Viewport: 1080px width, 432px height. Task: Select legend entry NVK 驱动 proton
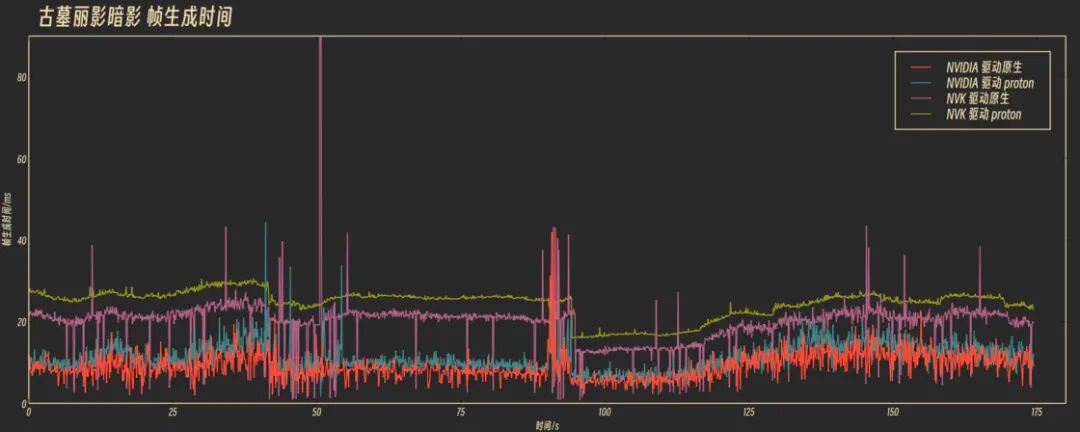984,114
